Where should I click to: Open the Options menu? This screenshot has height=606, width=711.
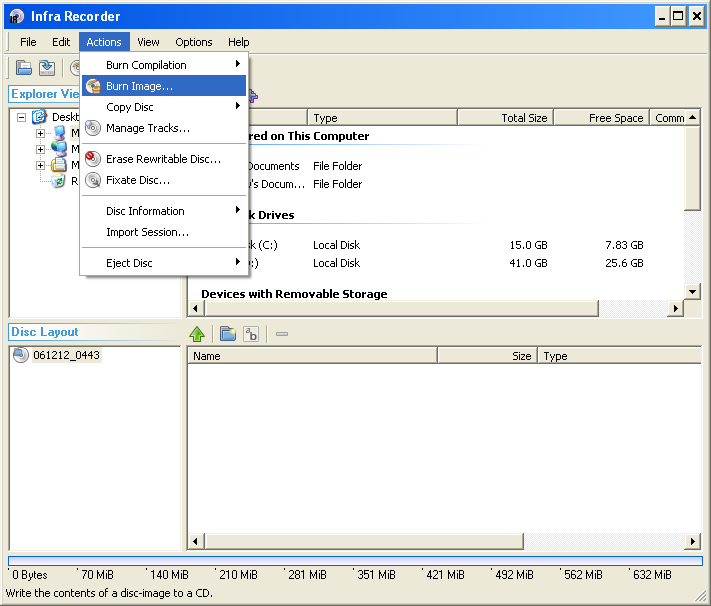(194, 42)
